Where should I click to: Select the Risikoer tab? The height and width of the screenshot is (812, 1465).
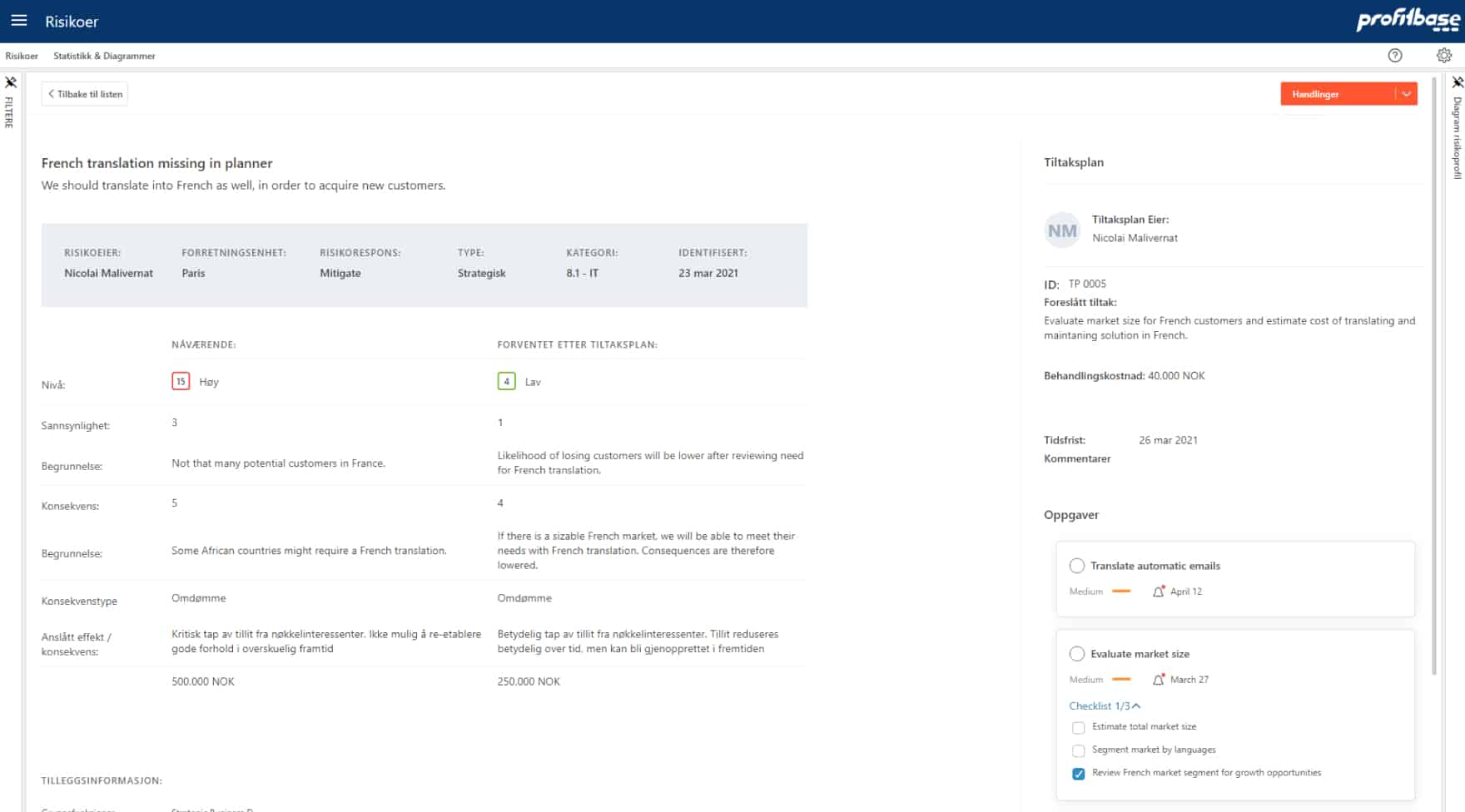click(x=22, y=56)
